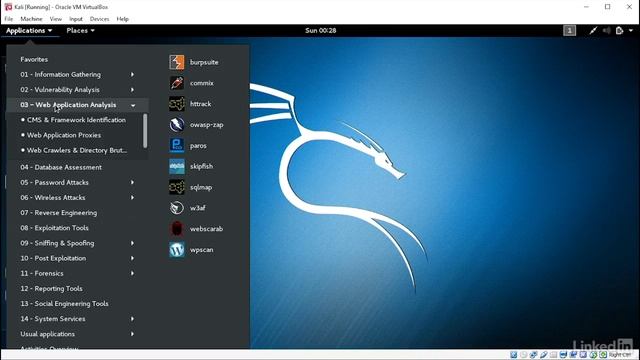Click workspace indicator number 1
The height and width of the screenshot is (360, 640).
[569, 31]
